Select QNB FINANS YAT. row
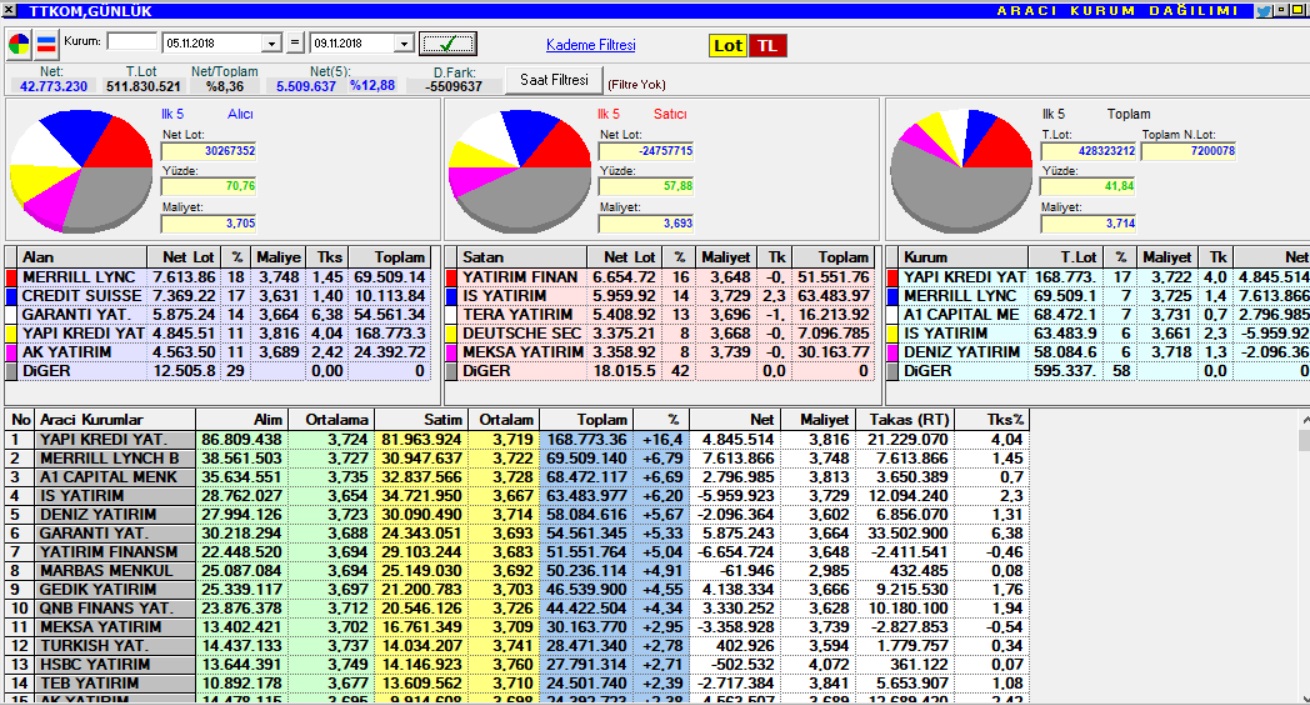The image size is (1310, 705). click(518, 608)
